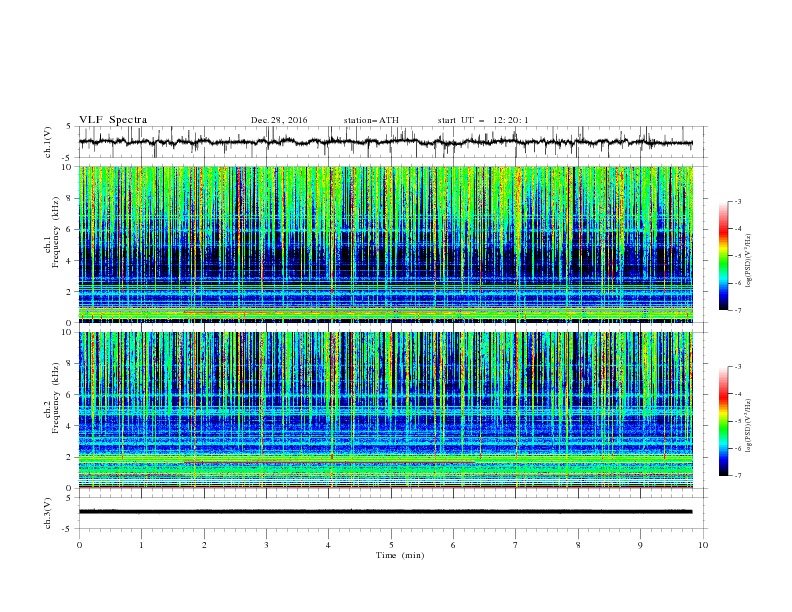Click the "5" tick on ch.3(V) axis

click(69, 498)
